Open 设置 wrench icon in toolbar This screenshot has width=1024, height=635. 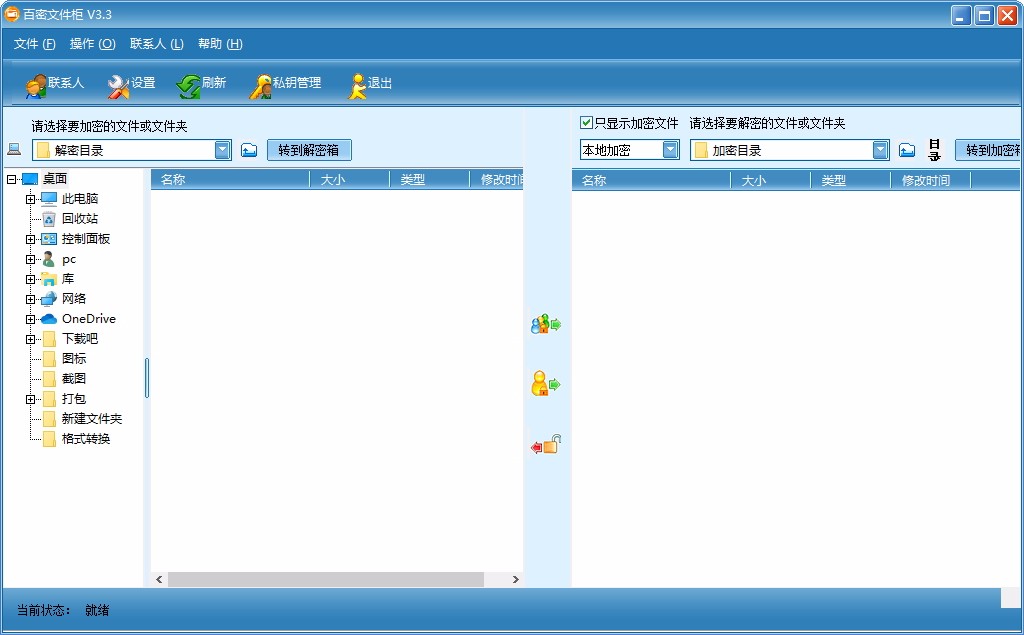pyautogui.click(x=118, y=86)
